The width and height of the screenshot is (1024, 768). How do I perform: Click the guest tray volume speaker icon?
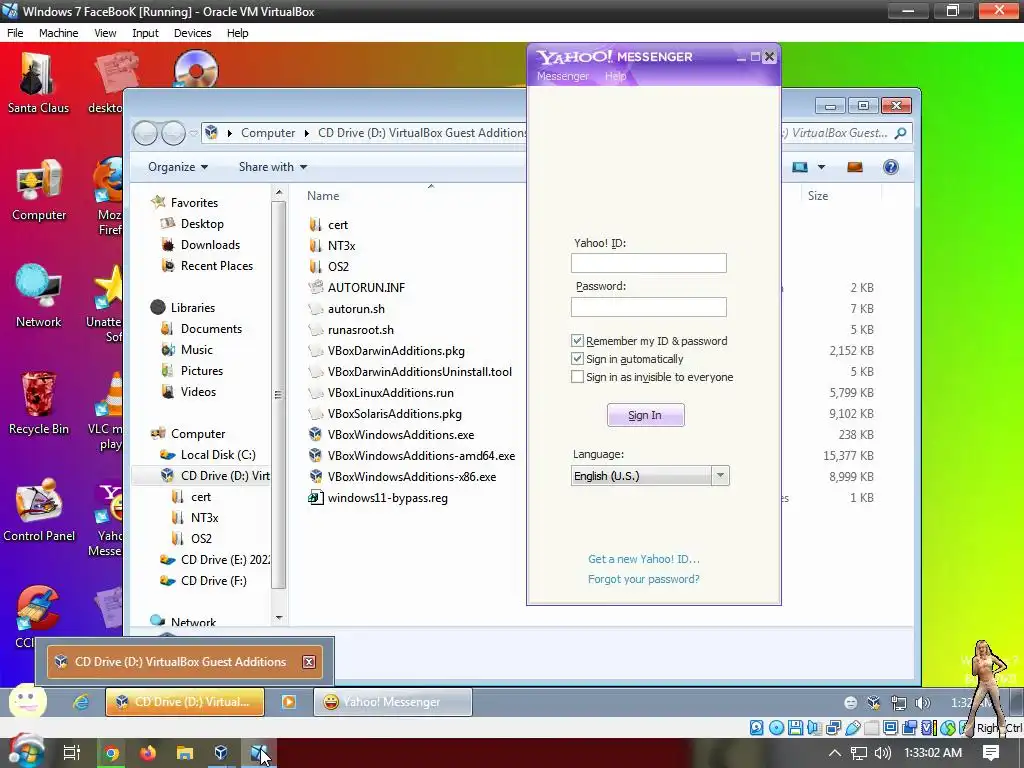(x=923, y=703)
